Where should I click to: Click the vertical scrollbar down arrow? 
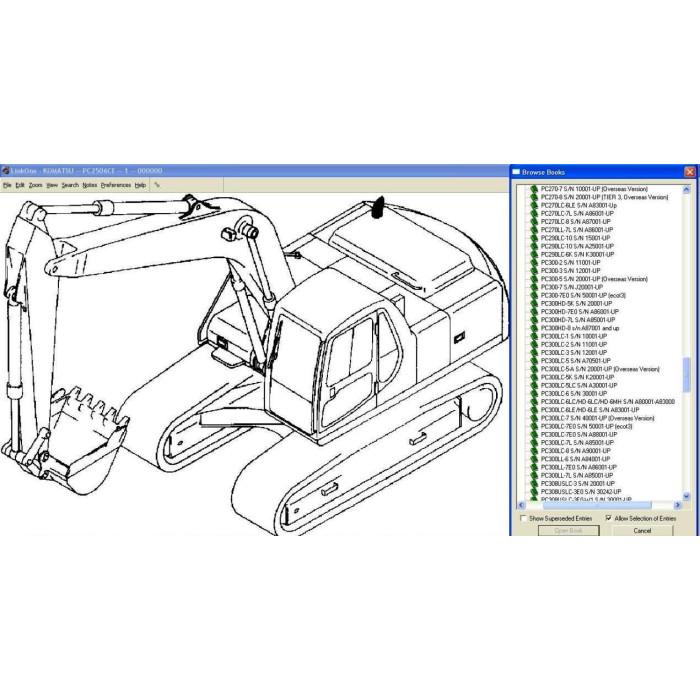click(x=686, y=496)
